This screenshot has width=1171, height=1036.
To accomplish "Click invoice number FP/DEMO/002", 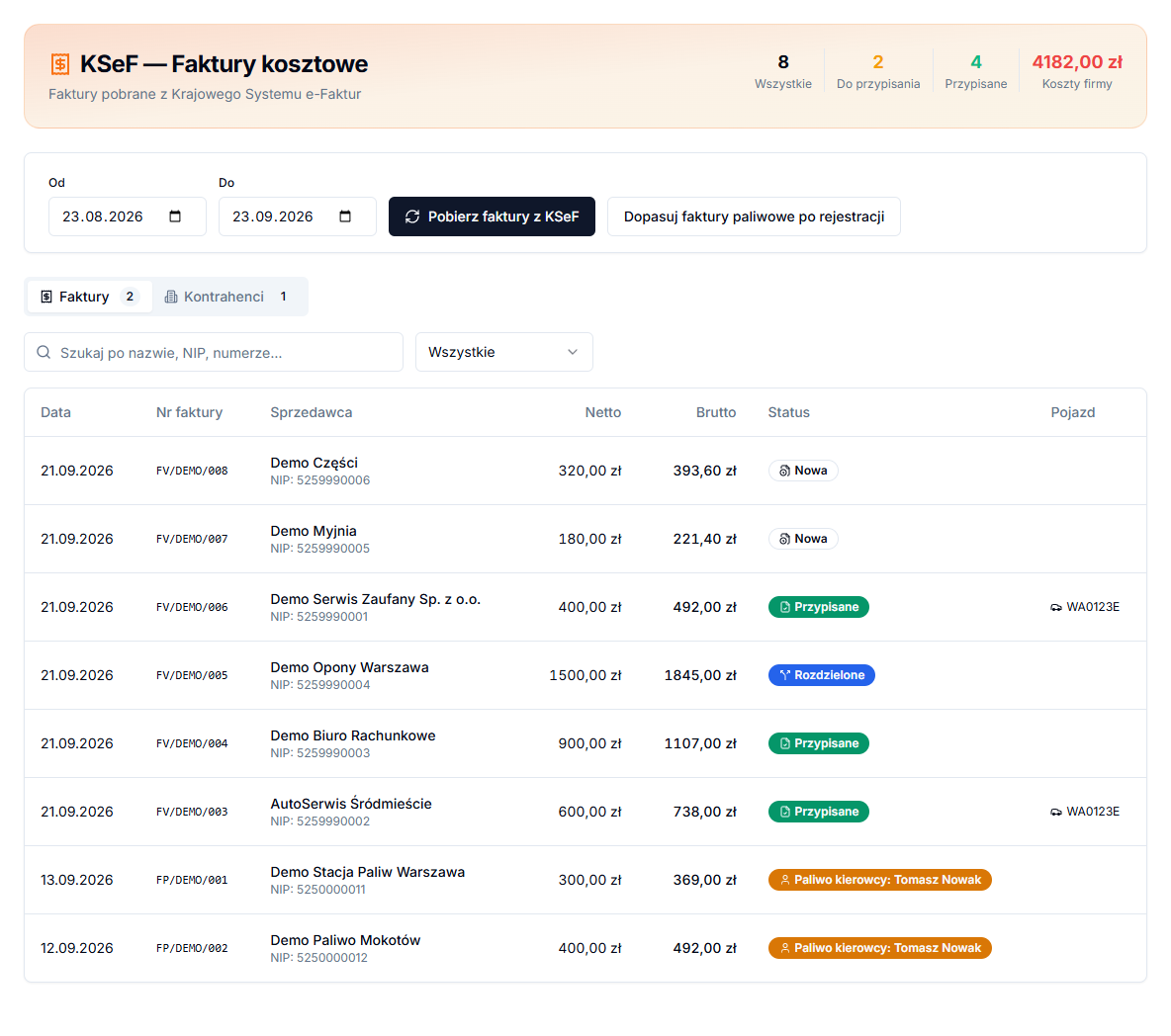I will point(192,948).
